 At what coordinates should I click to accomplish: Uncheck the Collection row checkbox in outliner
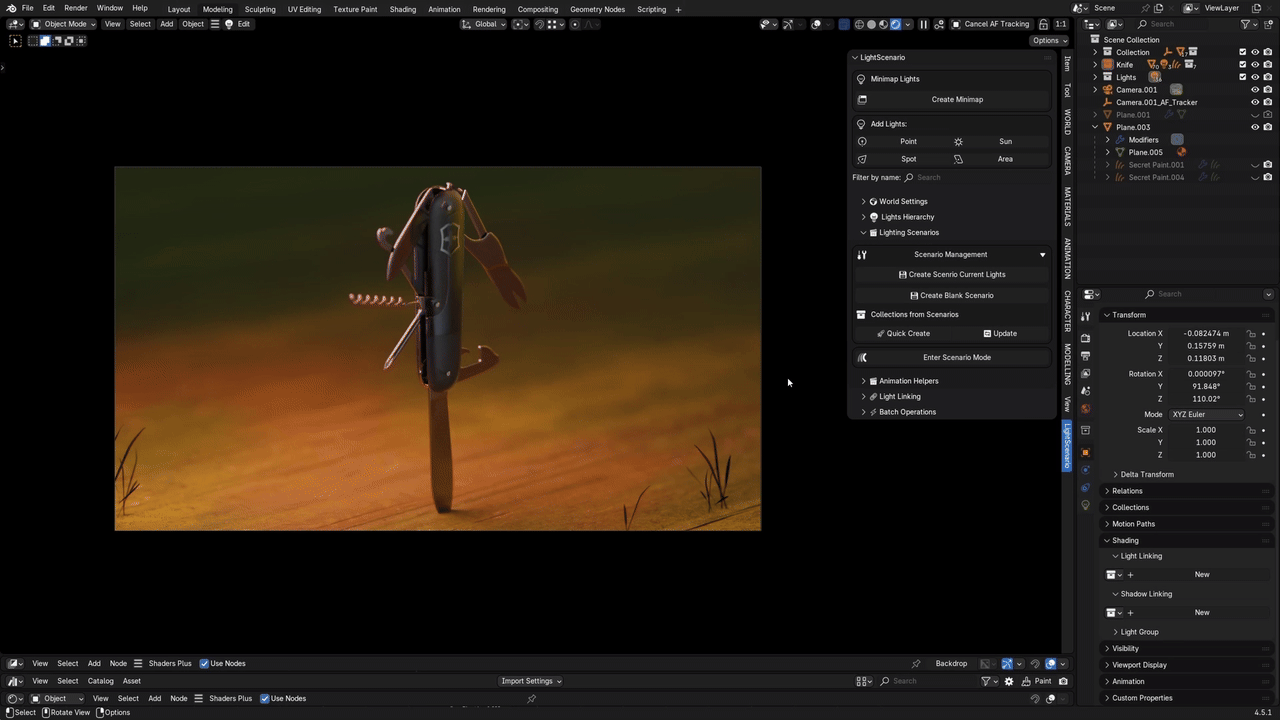click(1243, 52)
